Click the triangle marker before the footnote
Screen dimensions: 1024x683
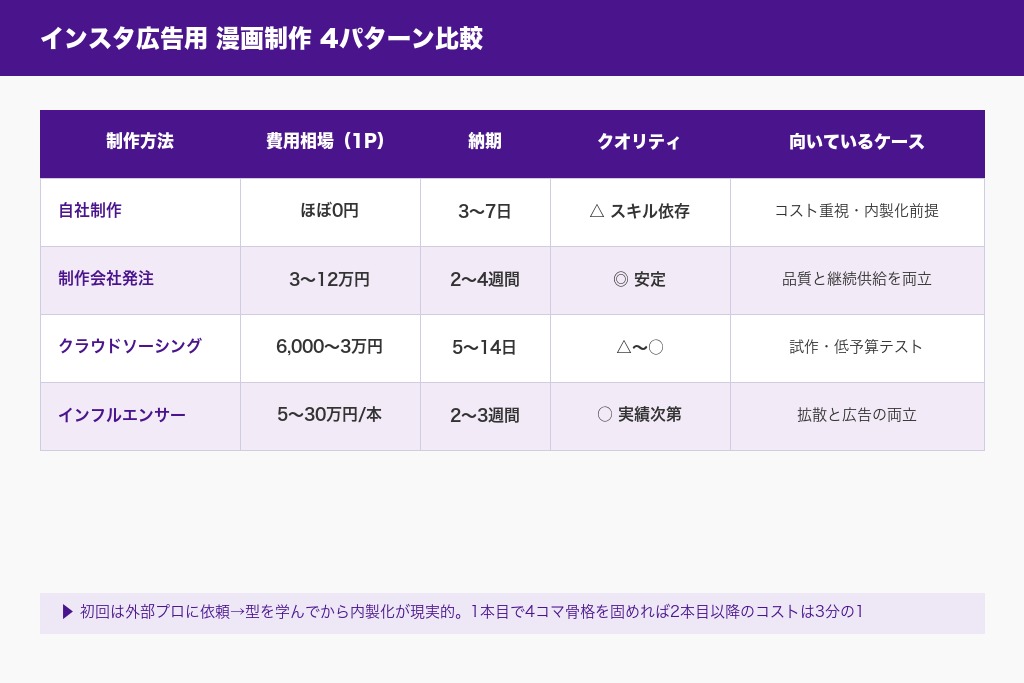(x=67, y=612)
